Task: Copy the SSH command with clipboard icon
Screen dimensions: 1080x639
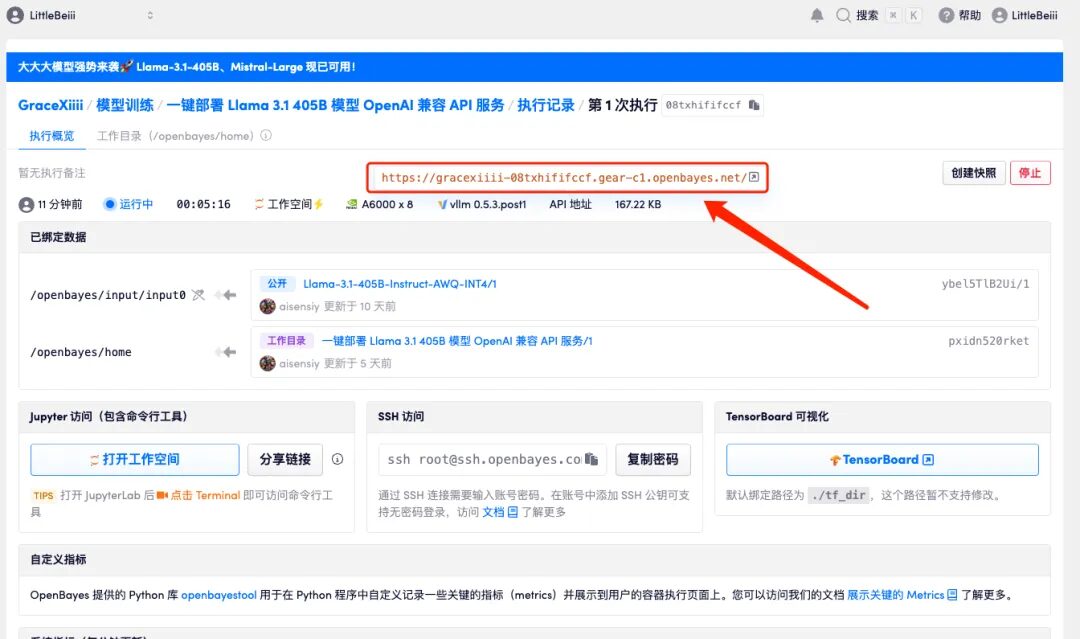Action: [592, 460]
